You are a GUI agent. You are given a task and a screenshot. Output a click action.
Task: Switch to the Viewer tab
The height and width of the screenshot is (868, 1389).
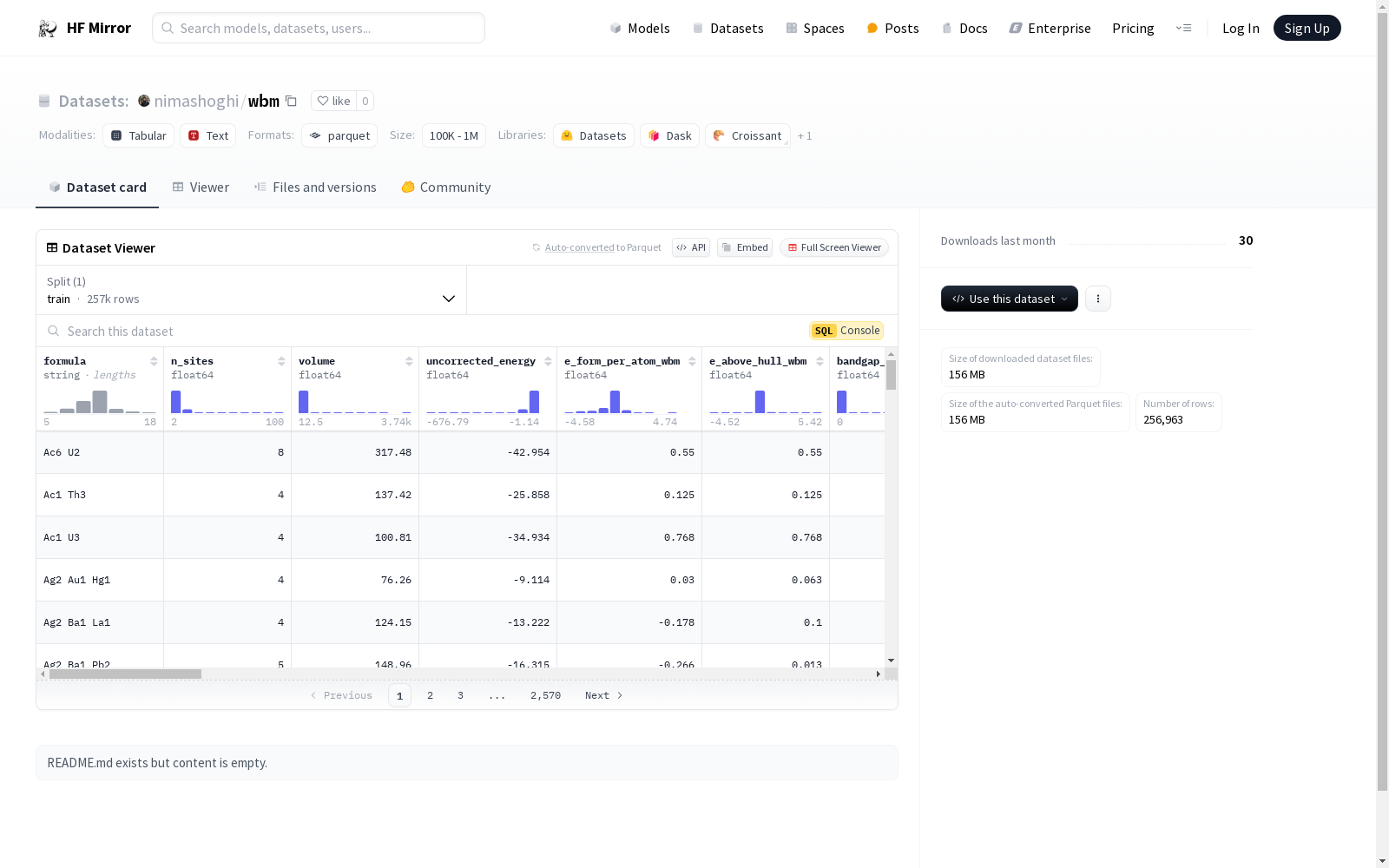(201, 187)
